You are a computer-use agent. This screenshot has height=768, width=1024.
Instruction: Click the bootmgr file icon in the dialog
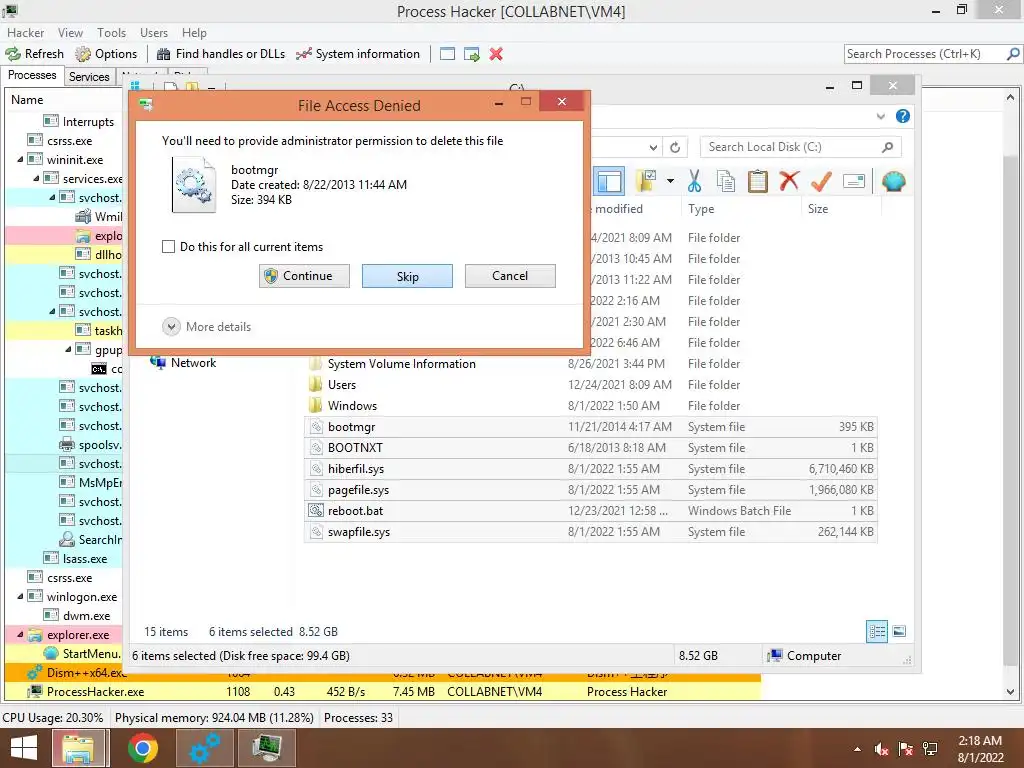pos(194,185)
